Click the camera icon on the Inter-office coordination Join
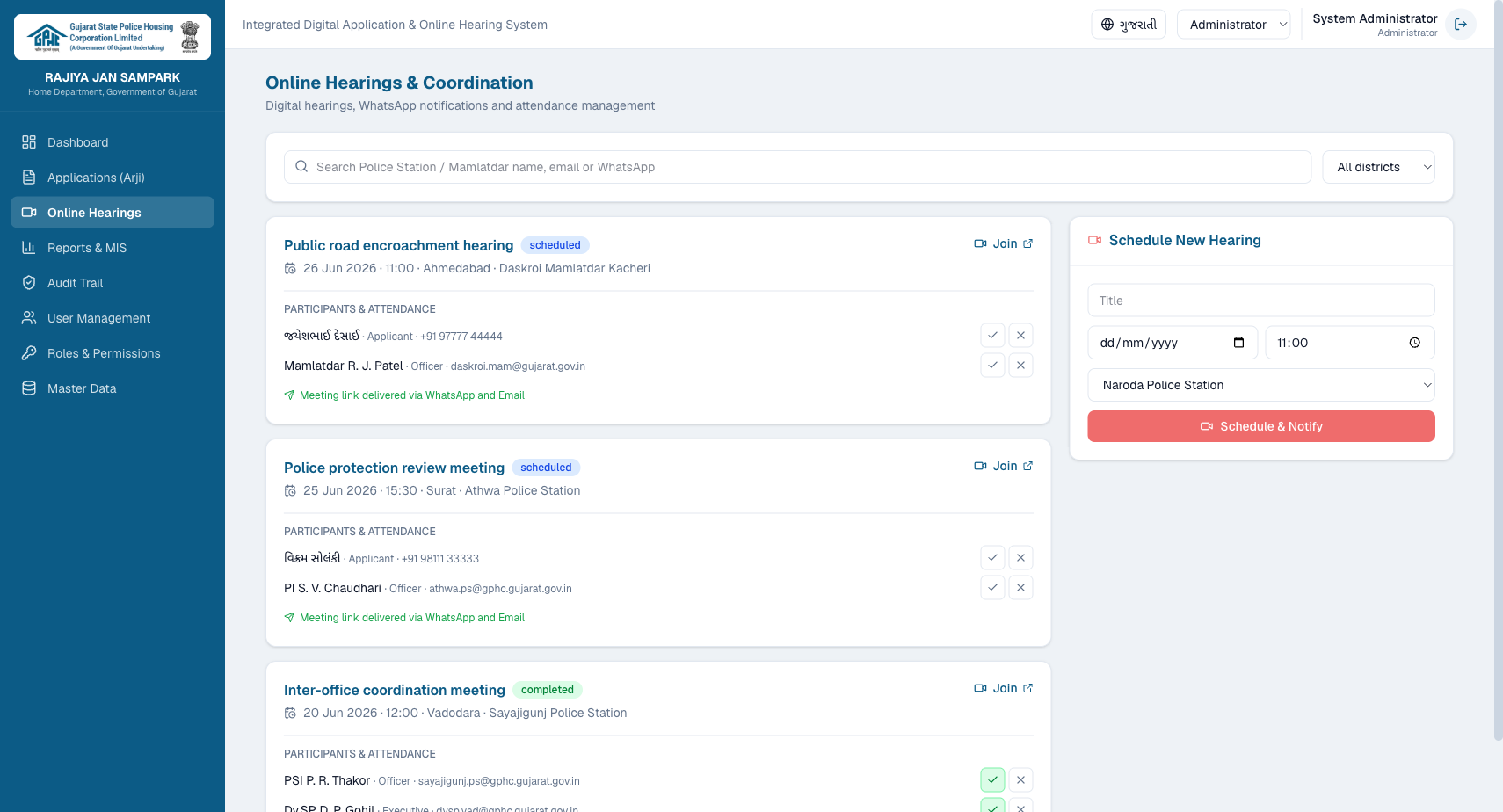This screenshot has height=812, width=1503. tap(980, 688)
